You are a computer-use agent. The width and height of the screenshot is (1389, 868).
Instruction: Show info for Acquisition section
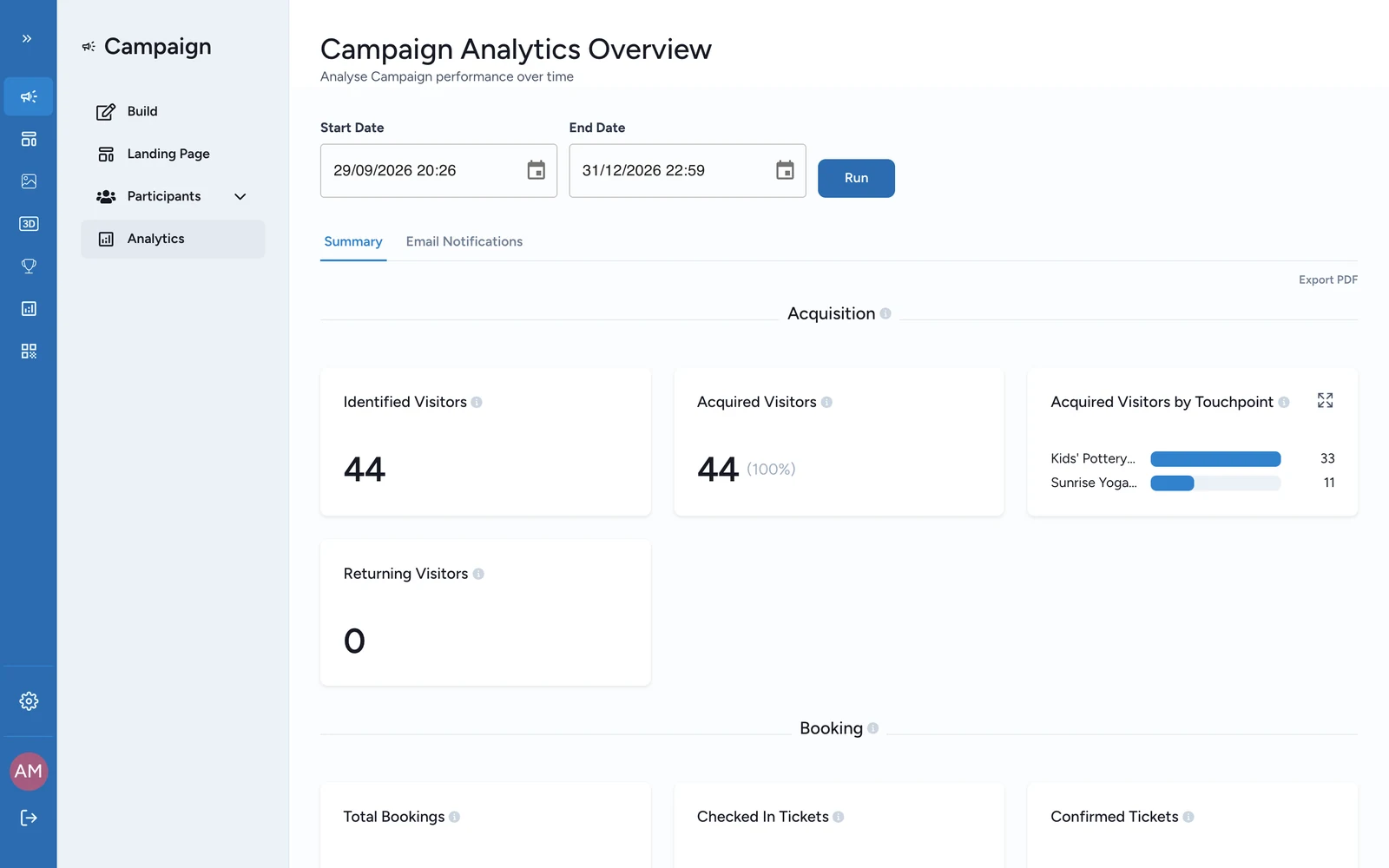click(x=885, y=313)
